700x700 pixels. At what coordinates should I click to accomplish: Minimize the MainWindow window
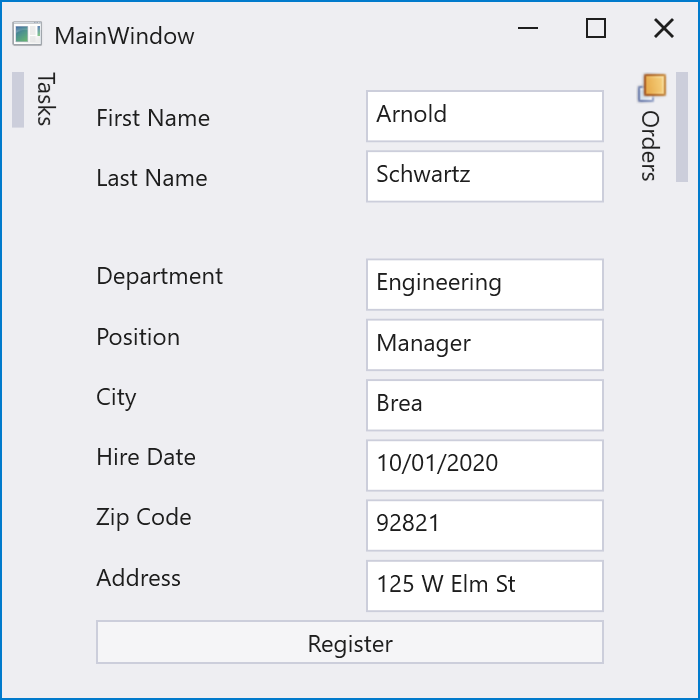pyautogui.click(x=528, y=29)
